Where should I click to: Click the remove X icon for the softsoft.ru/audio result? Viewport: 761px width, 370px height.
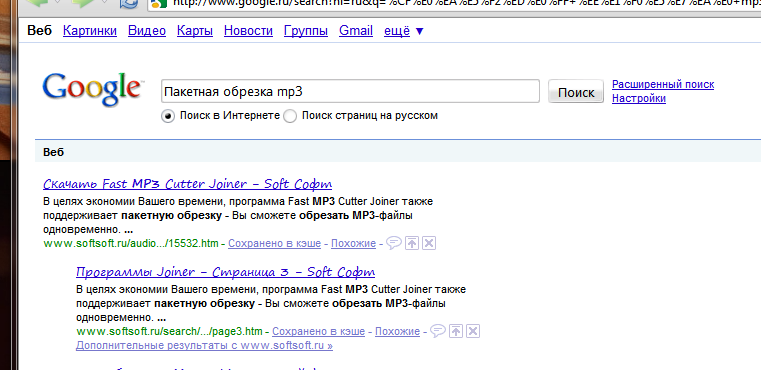pyautogui.click(x=429, y=243)
